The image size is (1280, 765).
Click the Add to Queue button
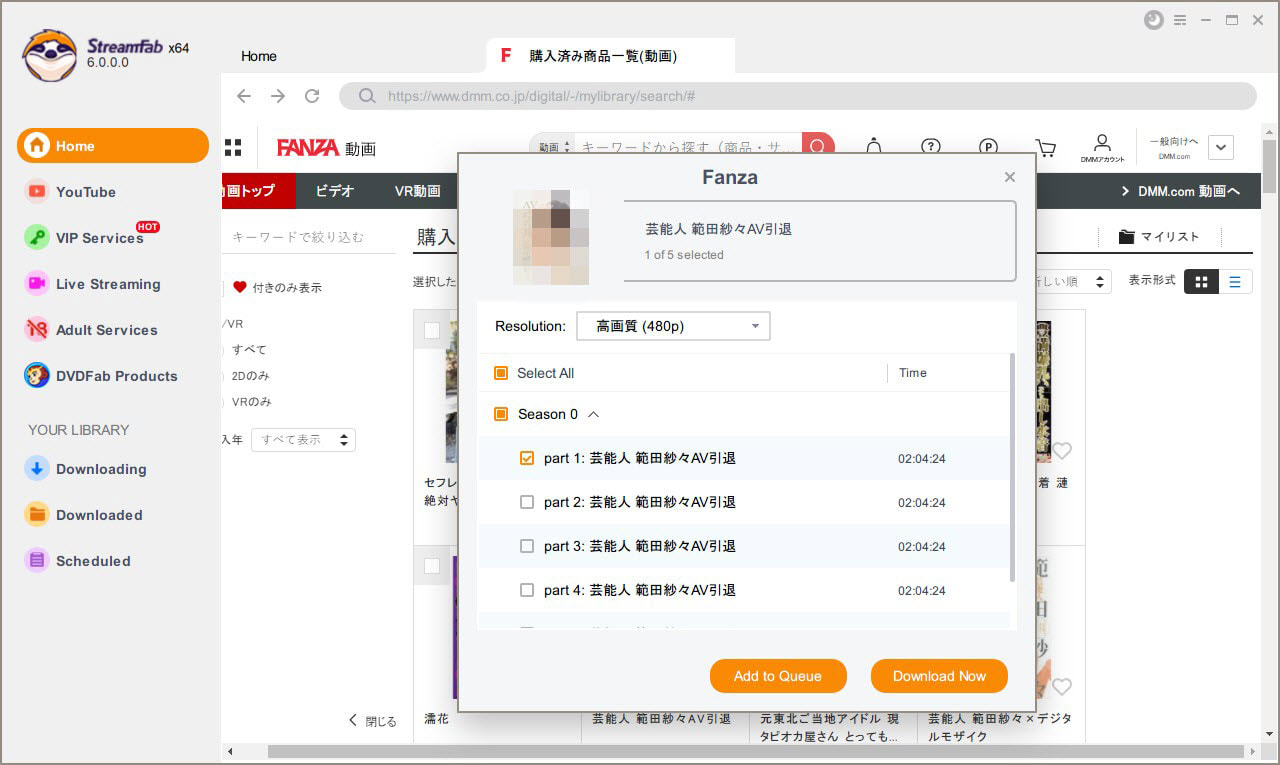click(778, 676)
